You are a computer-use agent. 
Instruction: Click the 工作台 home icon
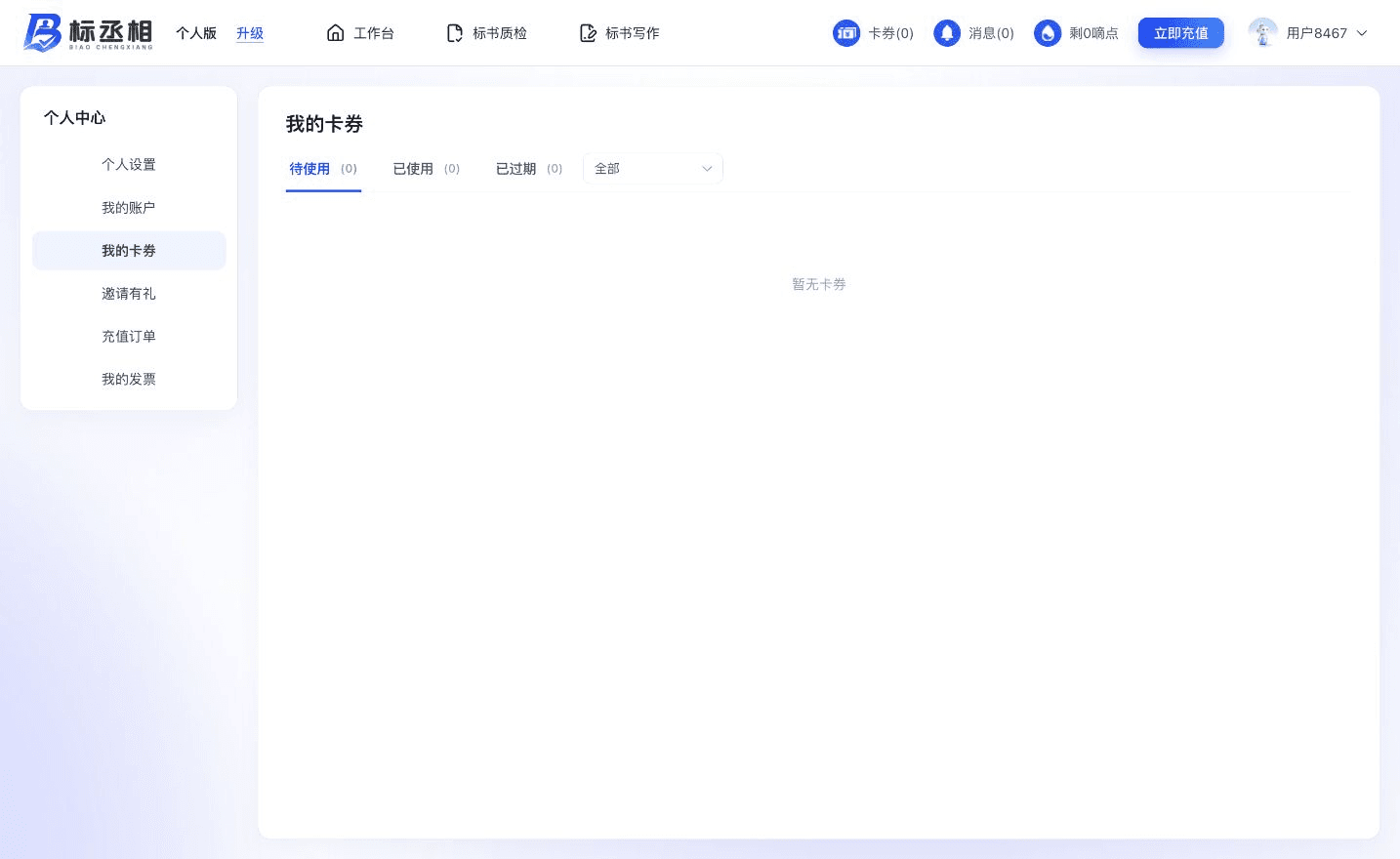[x=335, y=33]
